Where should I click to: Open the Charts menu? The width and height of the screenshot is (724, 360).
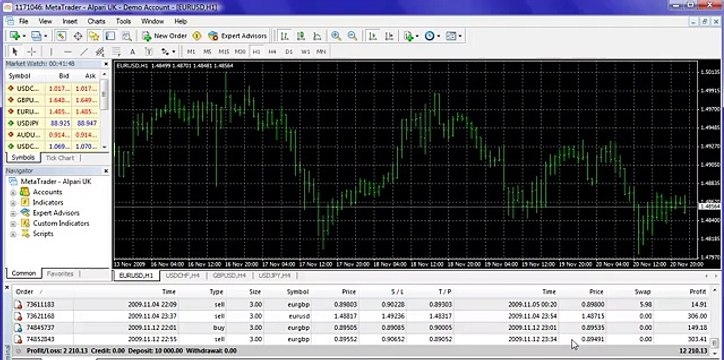96,21
